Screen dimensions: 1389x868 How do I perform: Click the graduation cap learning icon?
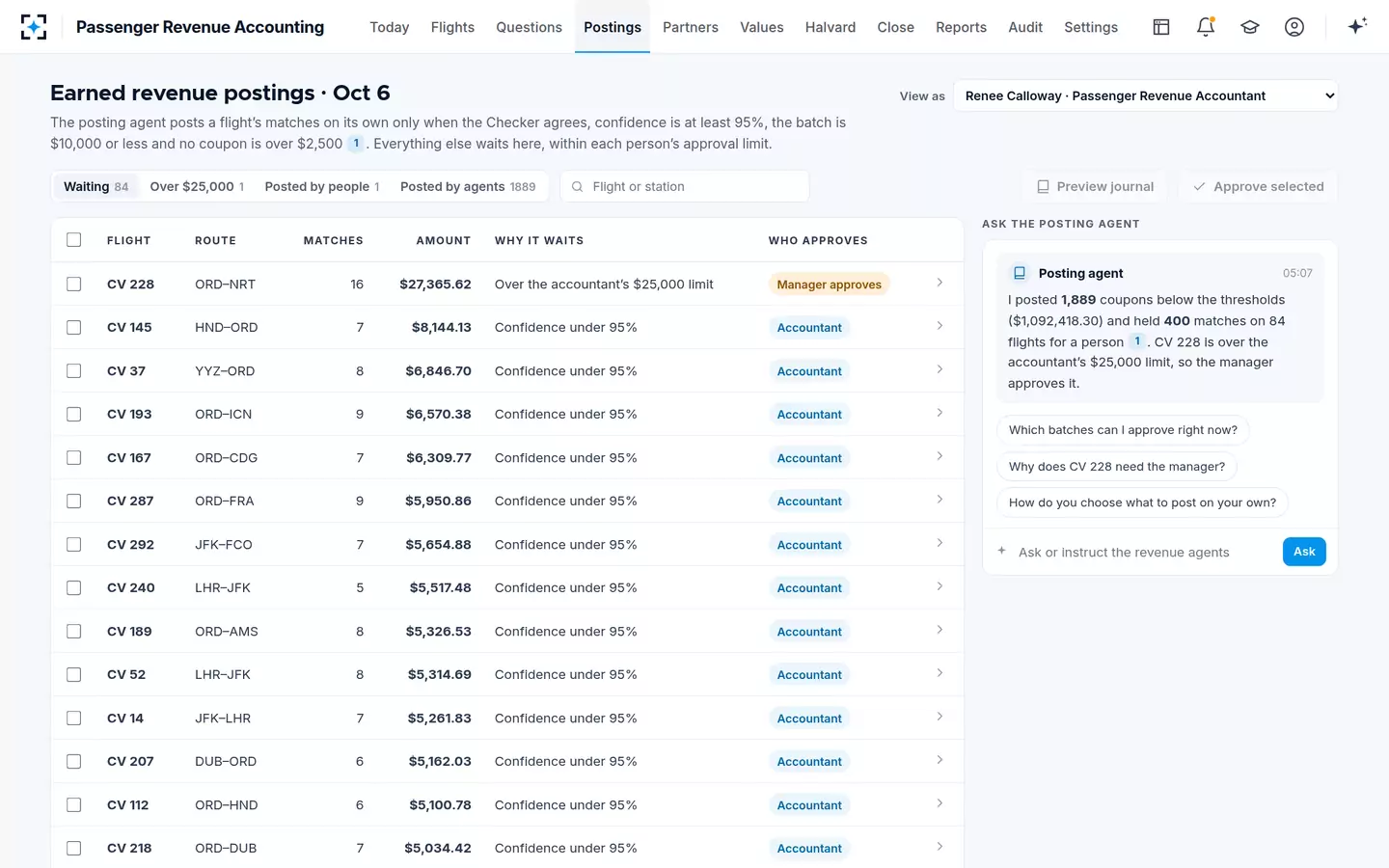pos(1250,27)
